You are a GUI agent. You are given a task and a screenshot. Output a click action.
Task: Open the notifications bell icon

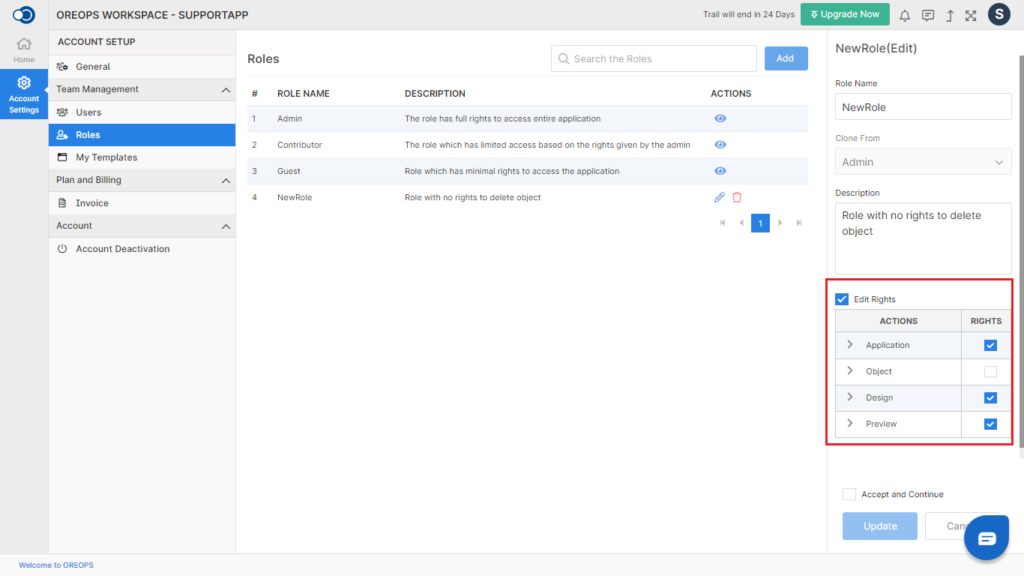pyautogui.click(x=904, y=15)
